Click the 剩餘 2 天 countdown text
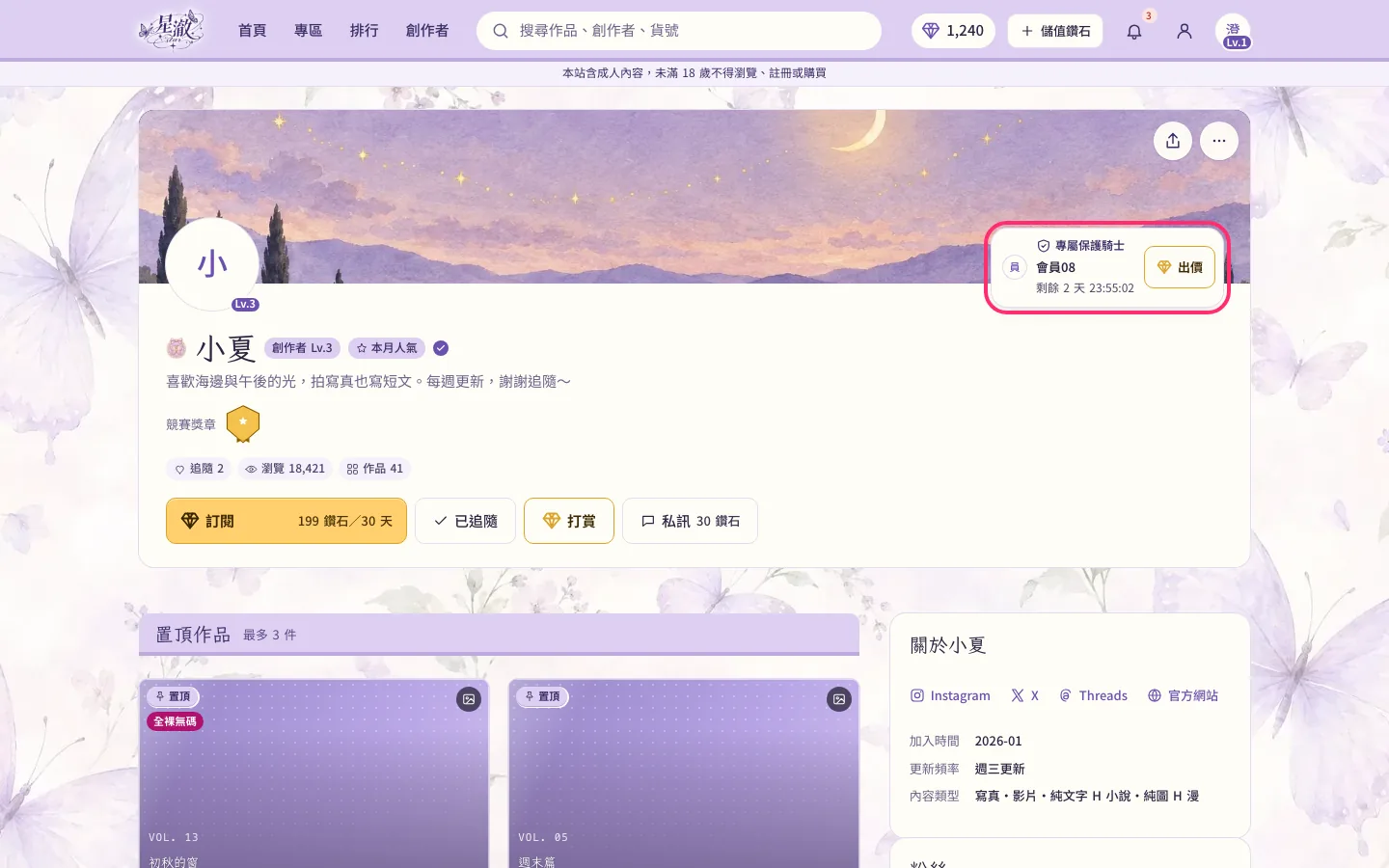Screen dimensions: 1389x868 point(1085,288)
